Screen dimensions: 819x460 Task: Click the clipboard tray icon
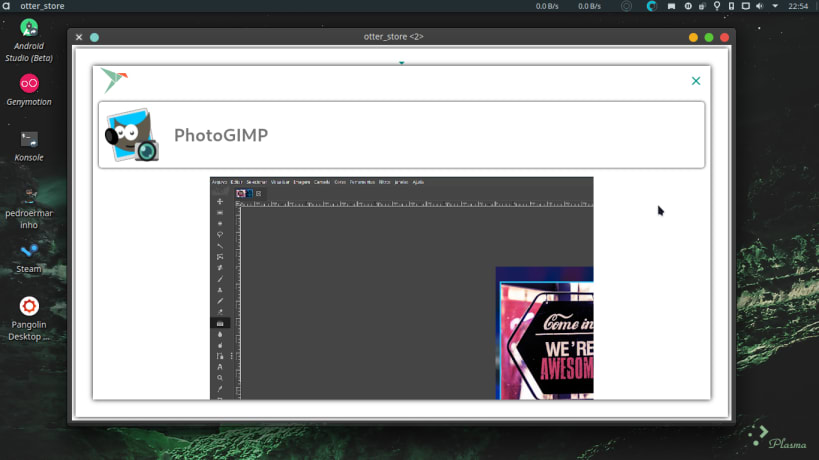703,6
